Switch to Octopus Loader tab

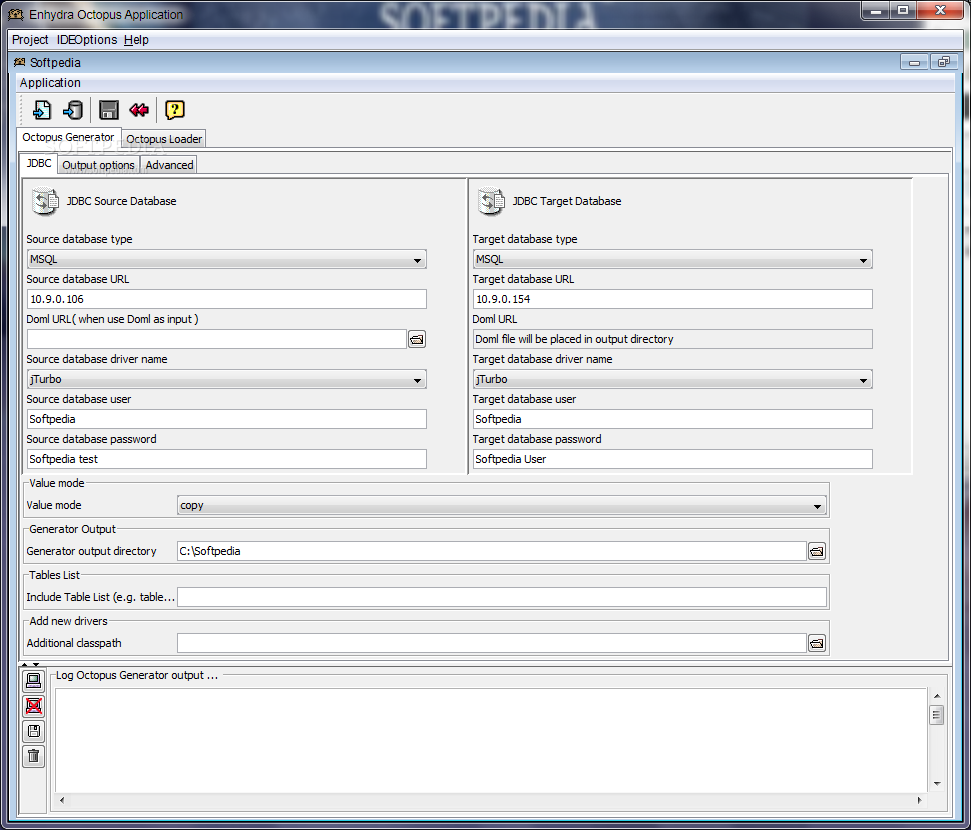pos(164,139)
